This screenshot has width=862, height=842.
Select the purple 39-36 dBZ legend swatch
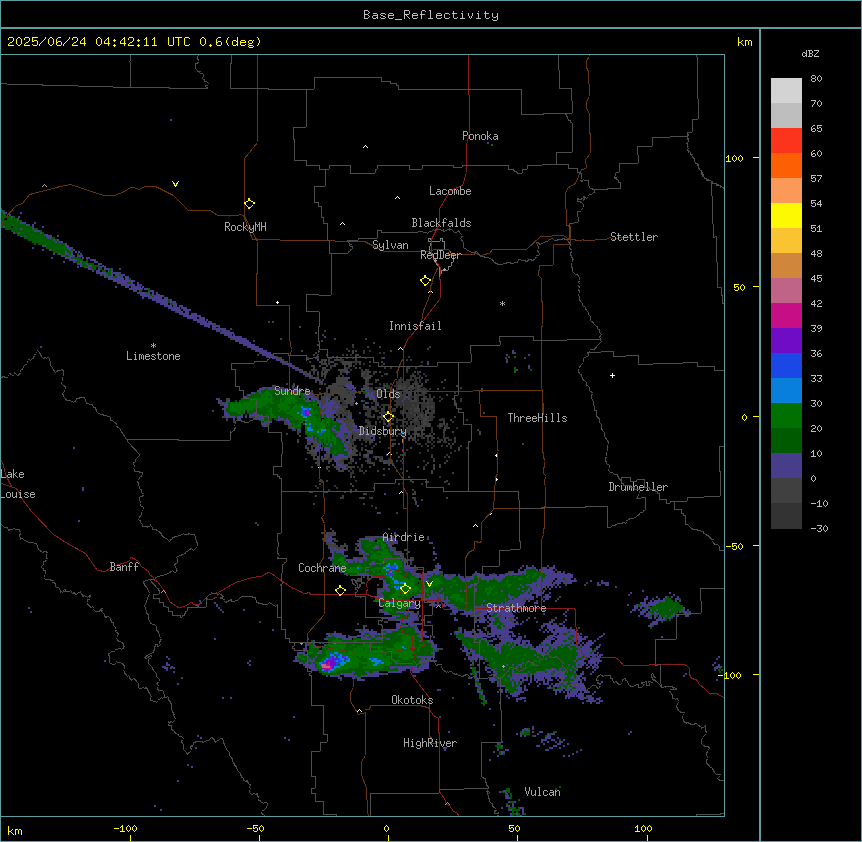point(786,341)
